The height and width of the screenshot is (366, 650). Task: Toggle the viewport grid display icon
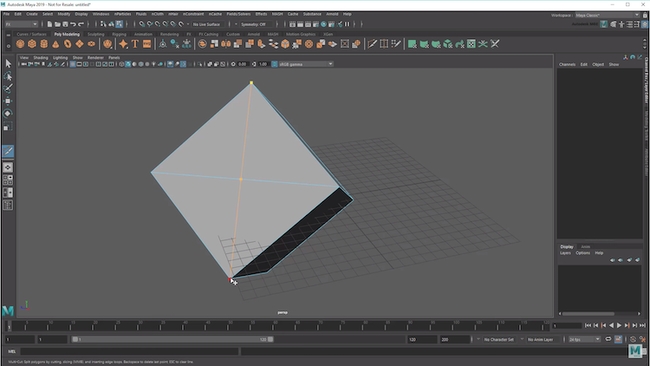(73, 64)
